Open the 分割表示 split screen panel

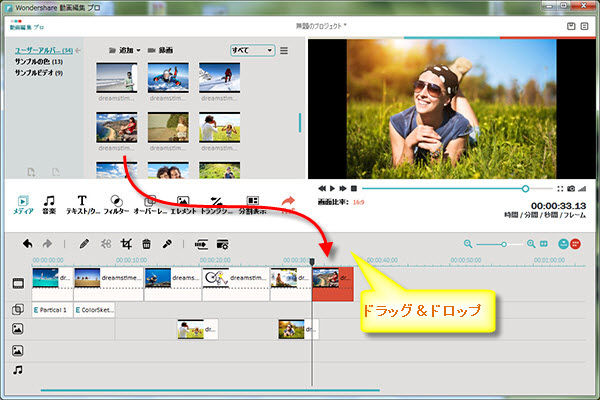coord(253,205)
